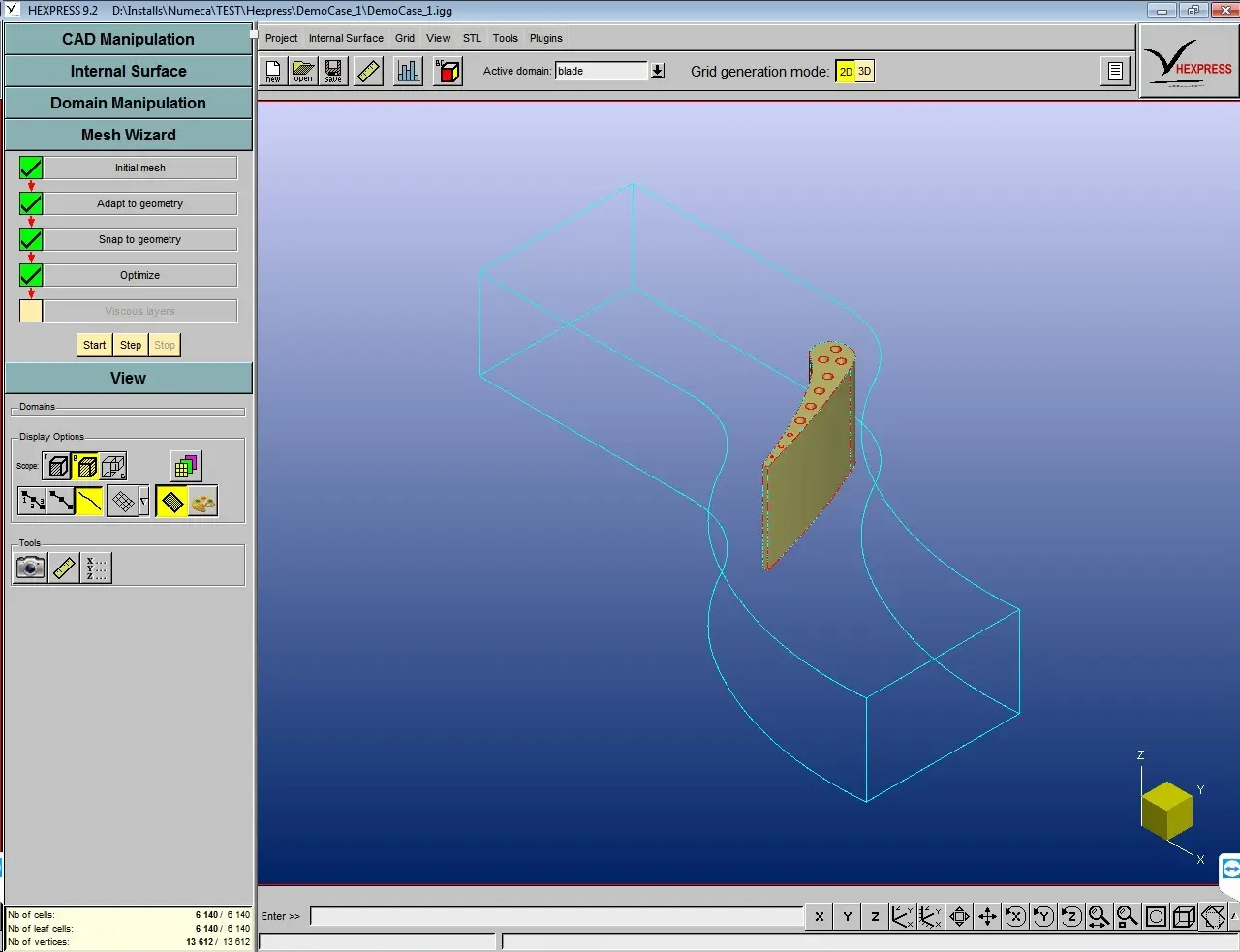Click the rotate about X icon
Viewport: 1240px width, 952px height.
1015,916
